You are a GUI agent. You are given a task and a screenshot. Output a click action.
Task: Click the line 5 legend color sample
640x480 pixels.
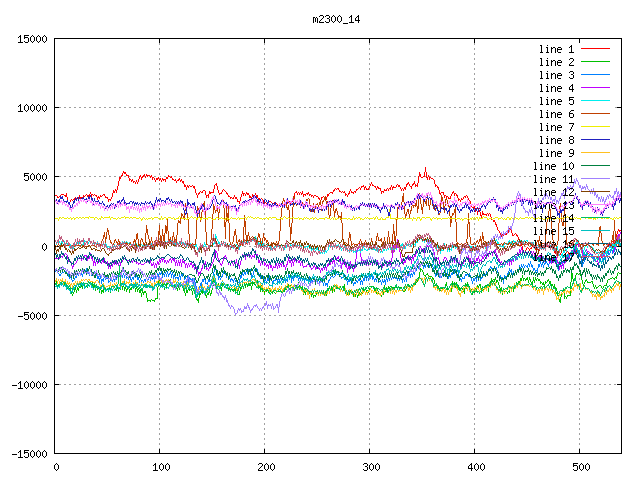[595, 101]
